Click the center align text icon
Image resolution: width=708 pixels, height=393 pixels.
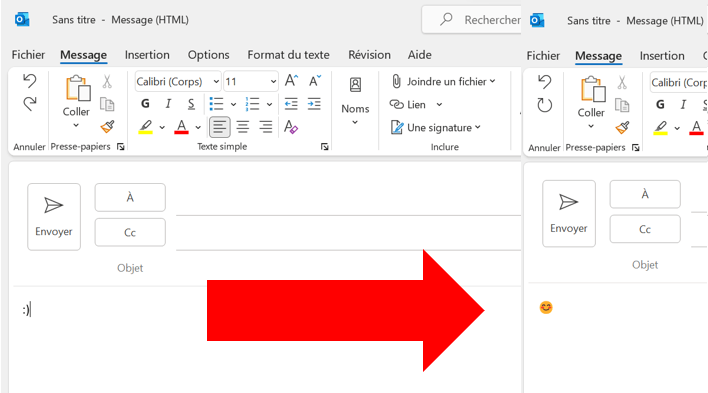(x=243, y=127)
